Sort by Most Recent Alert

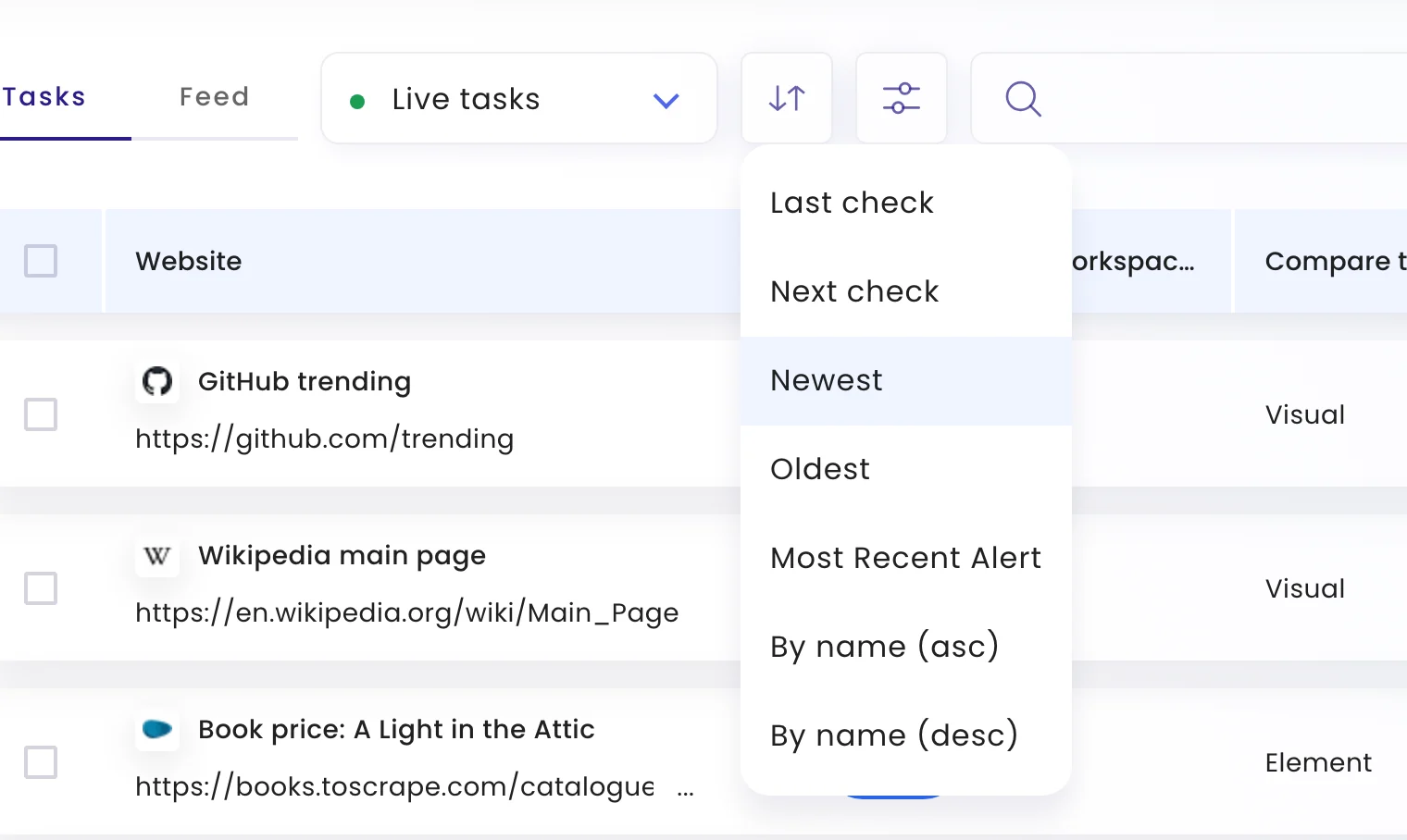[906, 558]
